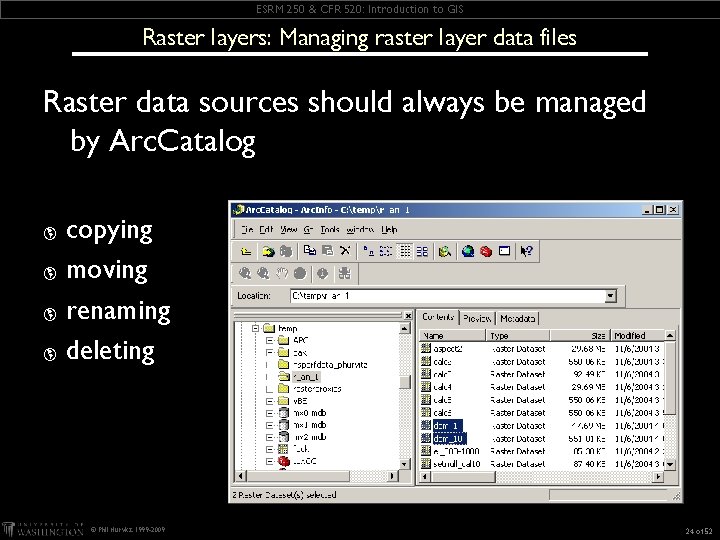Sort by the Name column header
Screen dimensions: 720x540
point(452,336)
